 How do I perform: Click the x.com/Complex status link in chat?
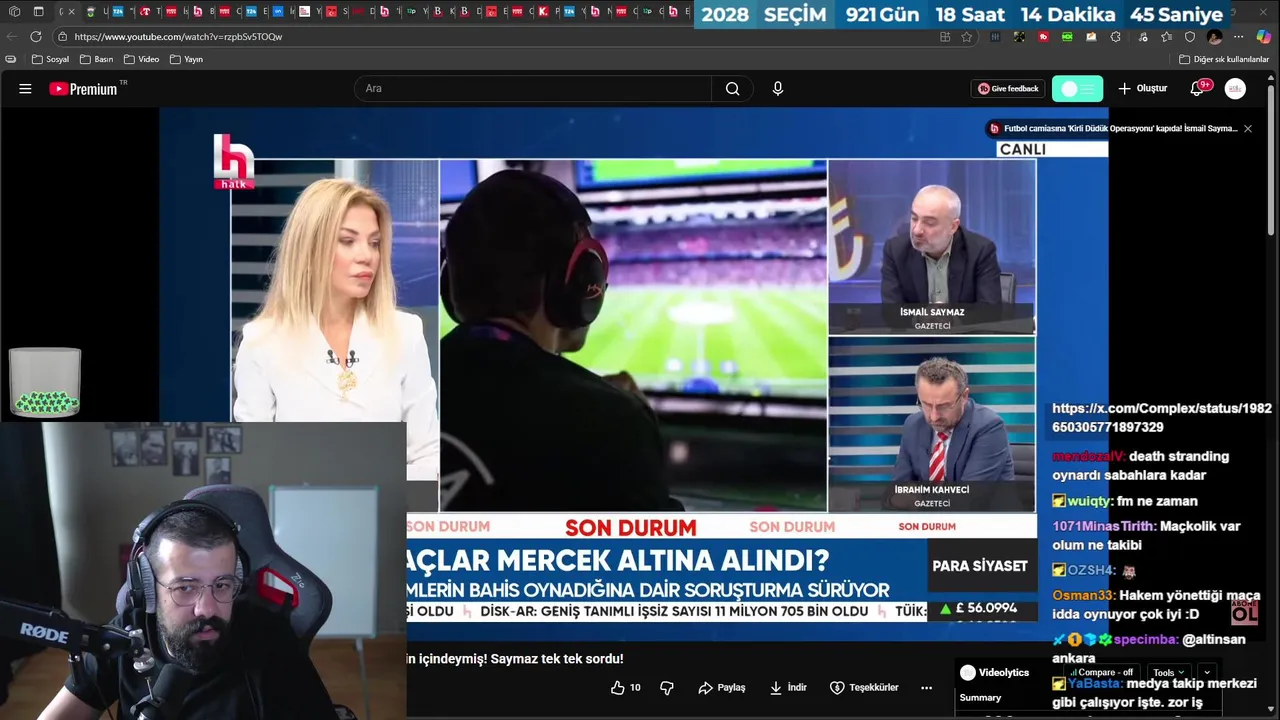point(1161,418)
